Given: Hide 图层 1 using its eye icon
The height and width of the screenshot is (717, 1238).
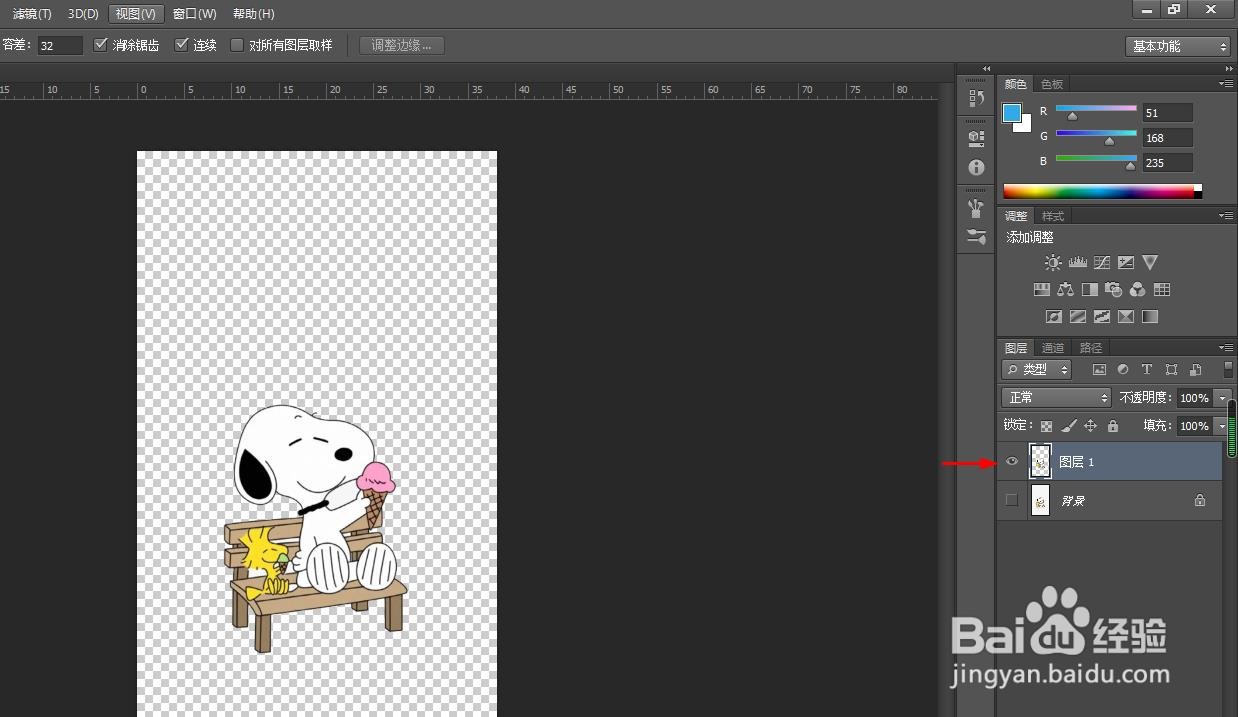Looking at the screenshot, I should point(1012,461).
